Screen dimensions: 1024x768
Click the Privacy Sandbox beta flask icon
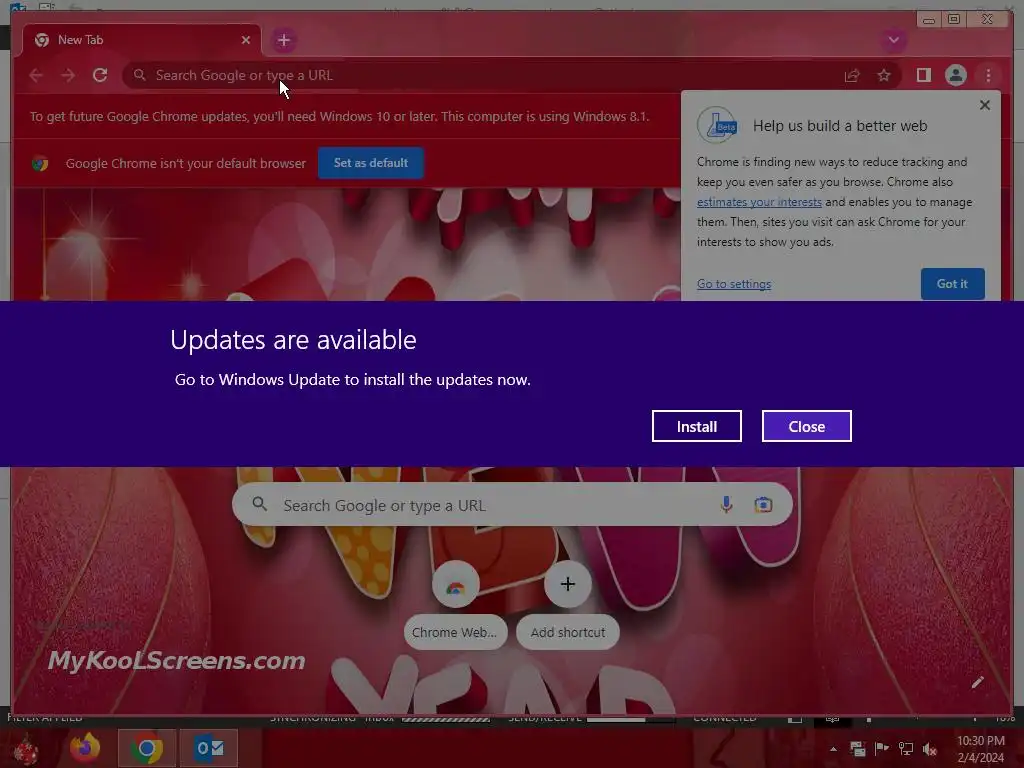717,125
